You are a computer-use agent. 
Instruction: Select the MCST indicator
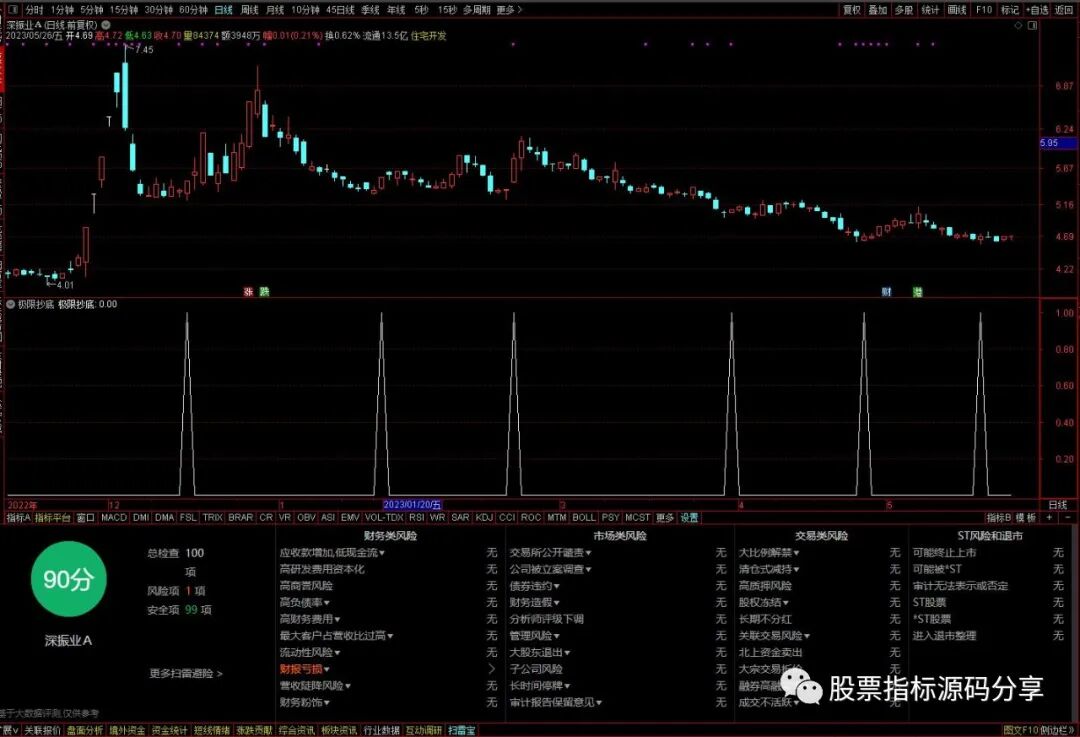(x=637, y=517)
